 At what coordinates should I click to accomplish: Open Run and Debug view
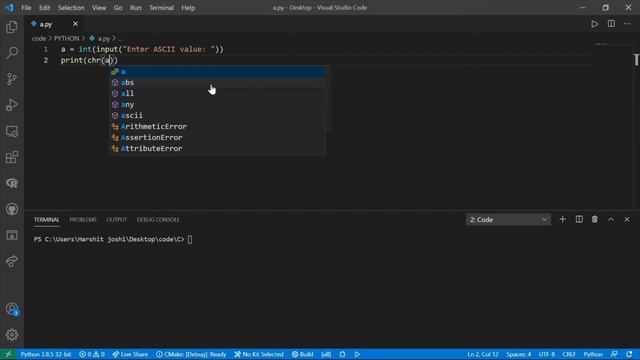pos(12,105)
